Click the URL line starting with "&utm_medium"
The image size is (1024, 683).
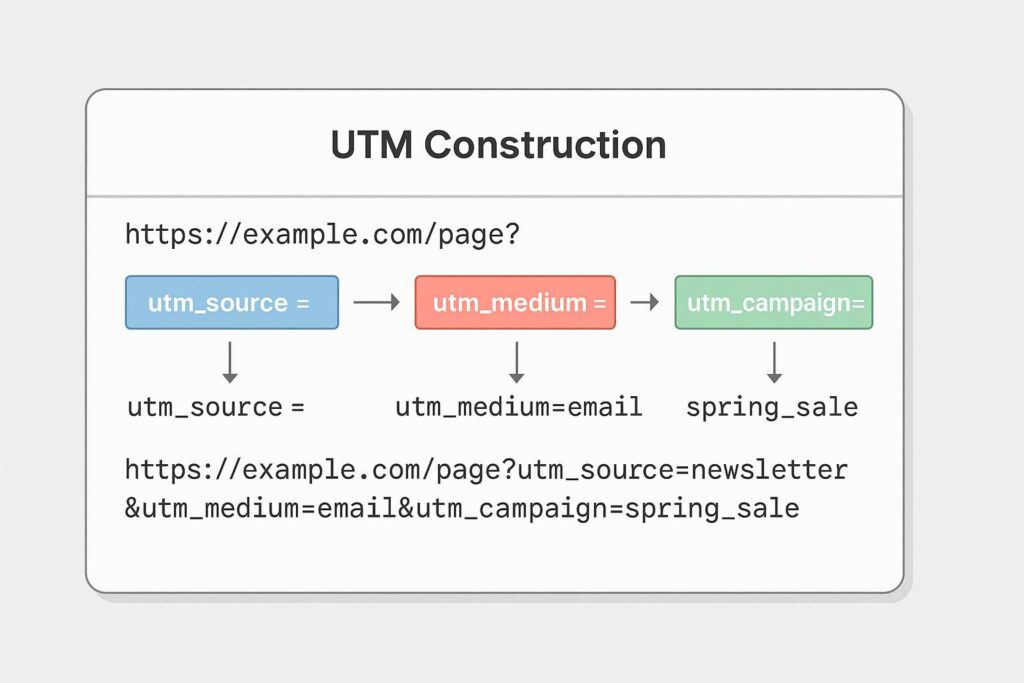click(462, 509)
